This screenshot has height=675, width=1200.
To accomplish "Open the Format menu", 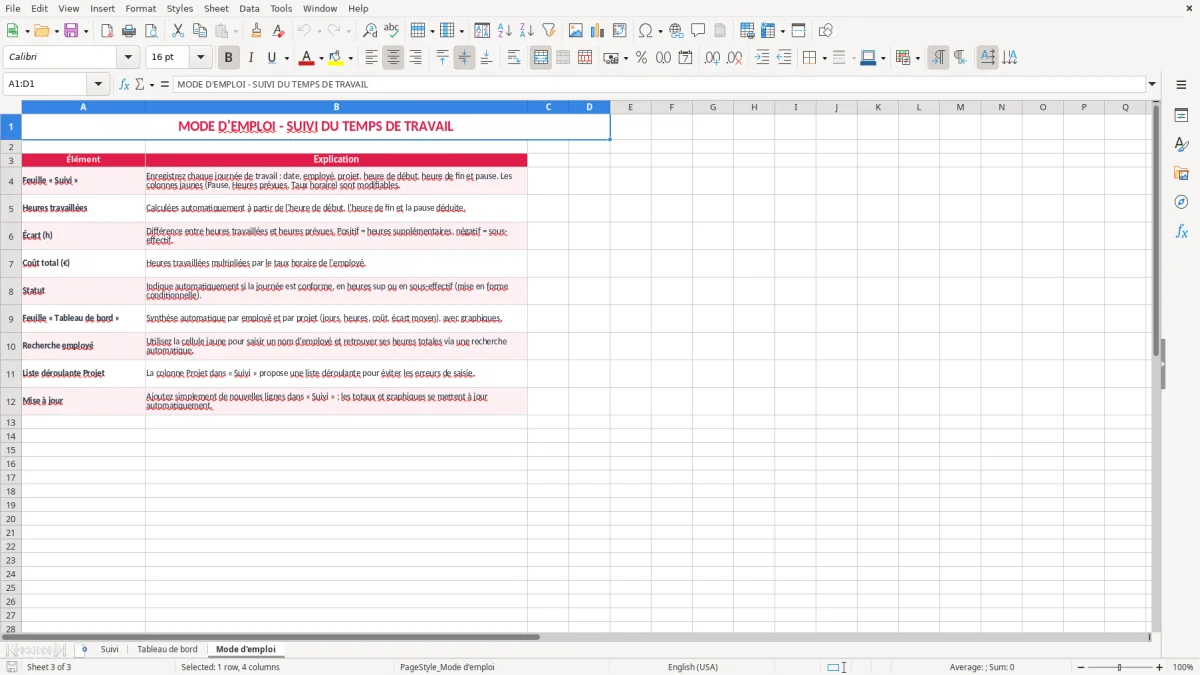I will click(x=141, y=8).
